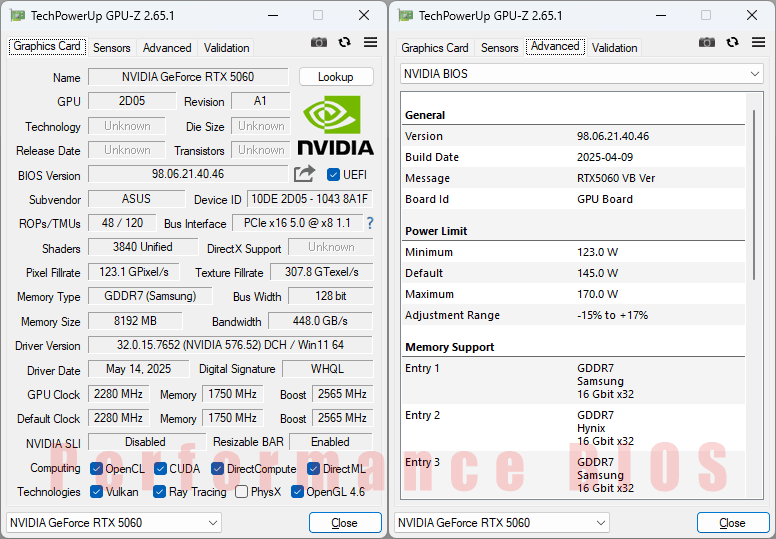Image resolution: width=776 pixels, height=539 pixels.
Task: Click the Message value RTX5060 VB Ver
Action: click(616, 178)
